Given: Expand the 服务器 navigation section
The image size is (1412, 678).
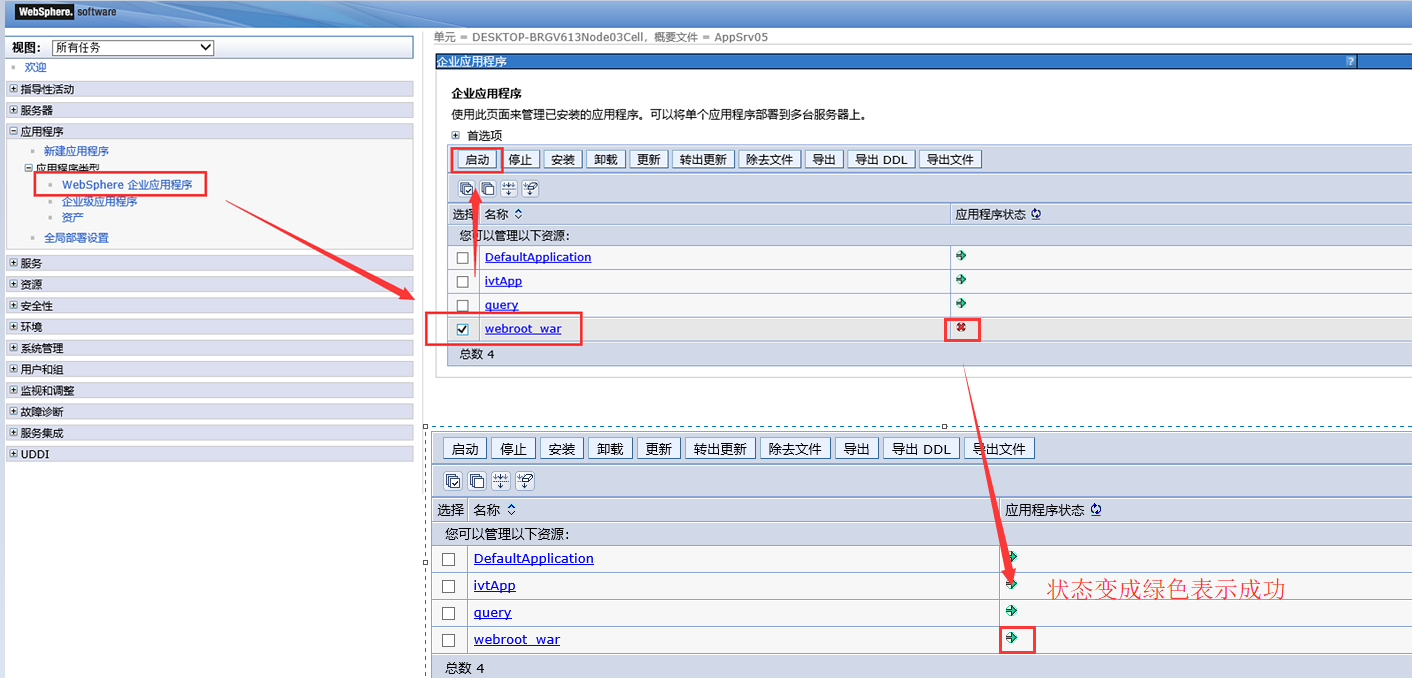Looking at the screenshot, I should (x=14, y=110).
